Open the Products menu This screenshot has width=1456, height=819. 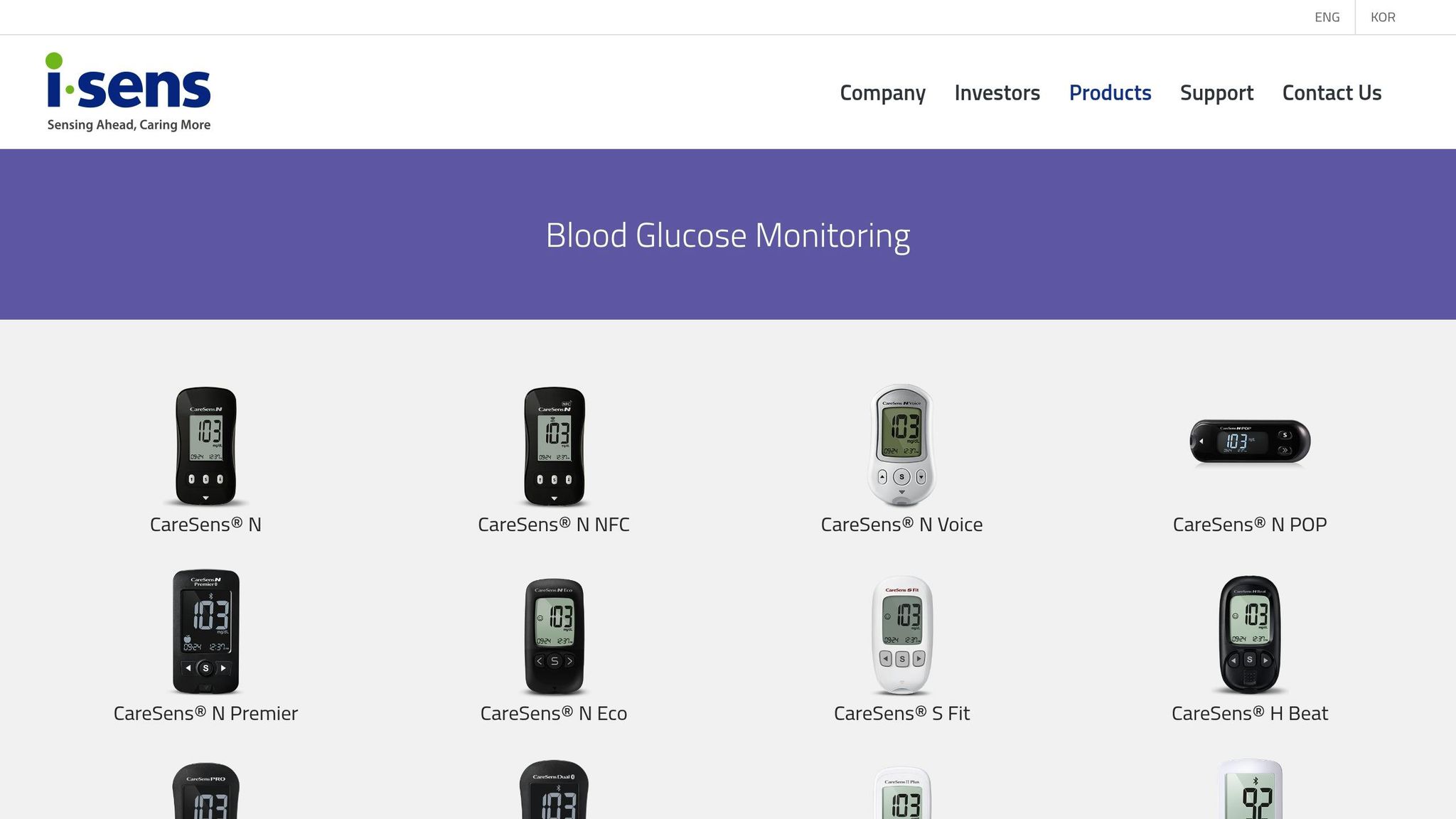[1110, 92]
